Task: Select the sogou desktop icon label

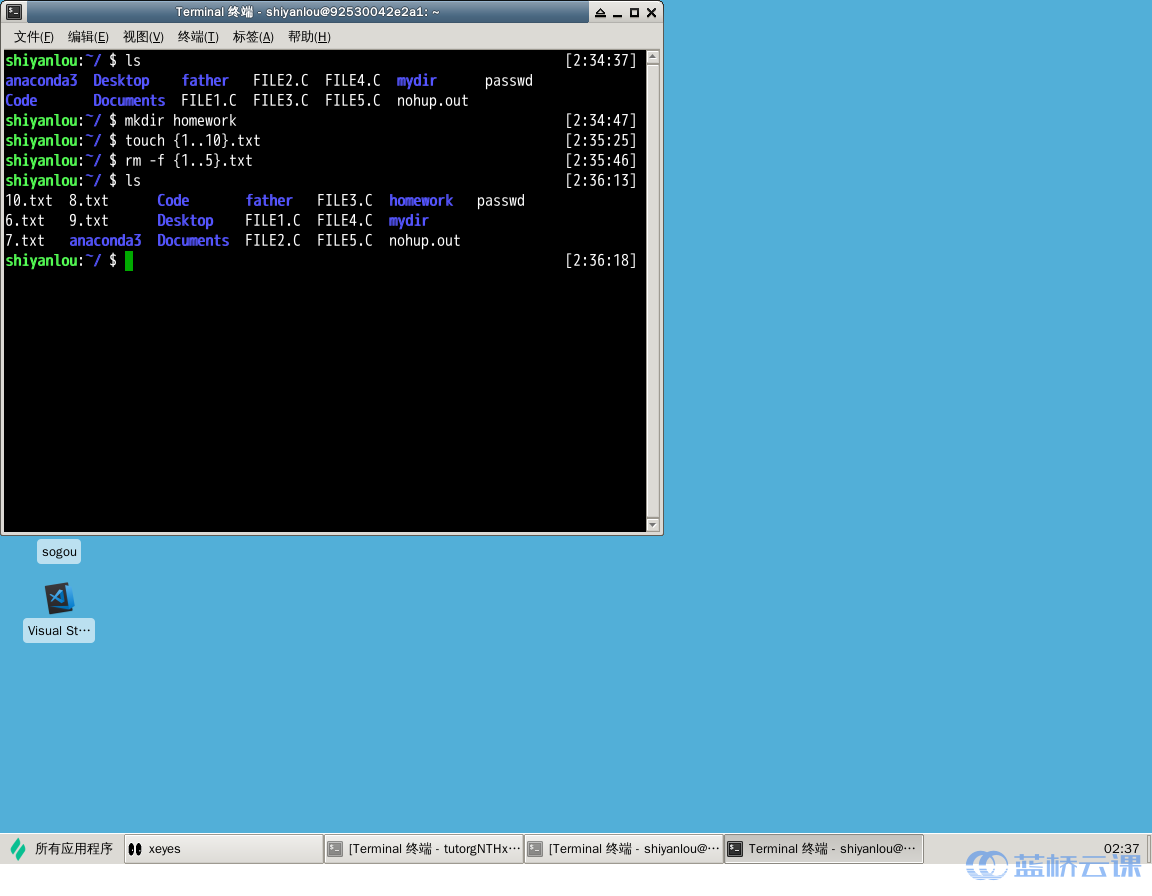Action: tap(60, 552)
